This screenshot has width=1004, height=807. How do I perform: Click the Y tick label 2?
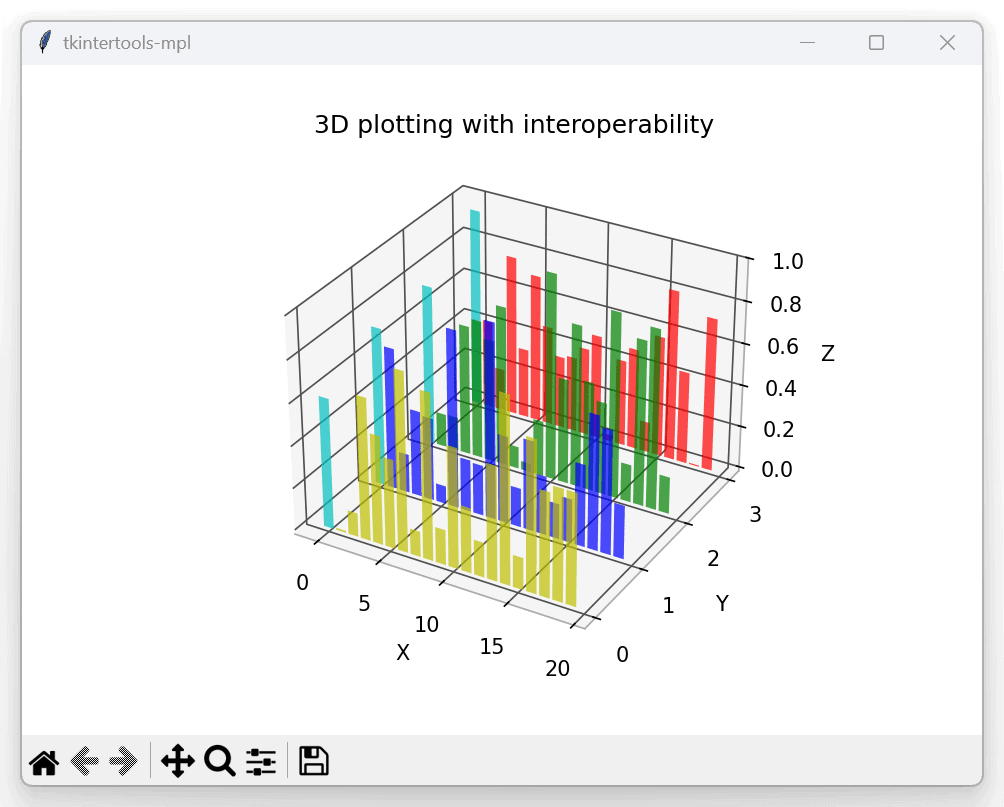(713, 558)
